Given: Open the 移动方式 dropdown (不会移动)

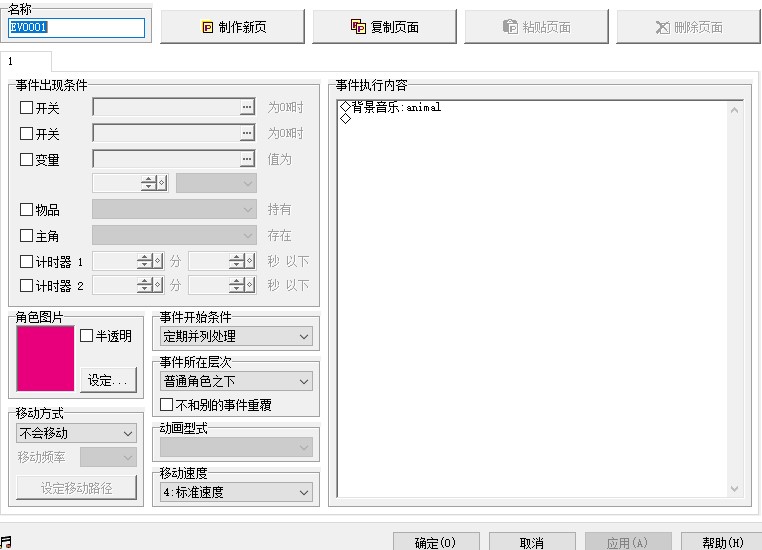Looking at the screenshot, I should tap(76, 433).
